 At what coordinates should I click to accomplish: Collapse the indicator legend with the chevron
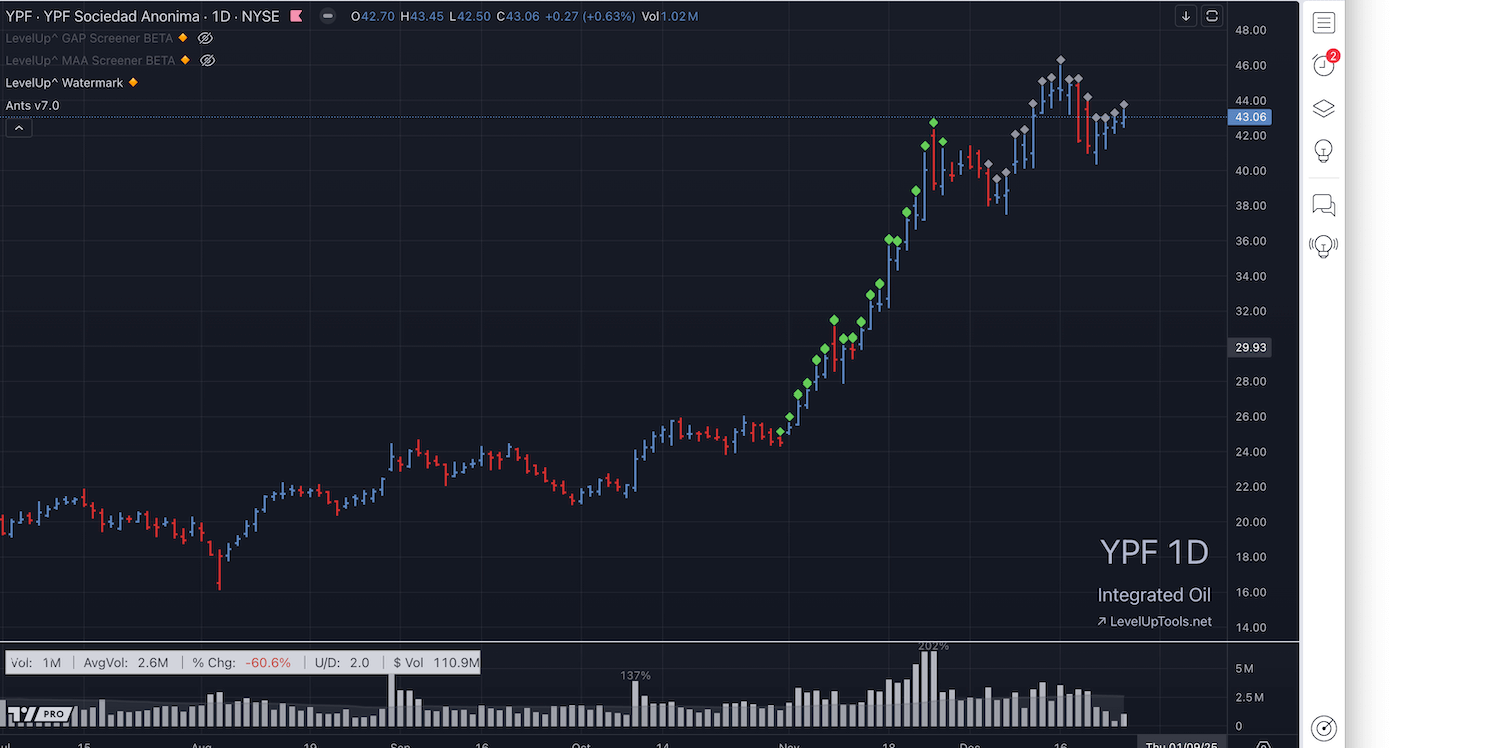click(18, 127)
